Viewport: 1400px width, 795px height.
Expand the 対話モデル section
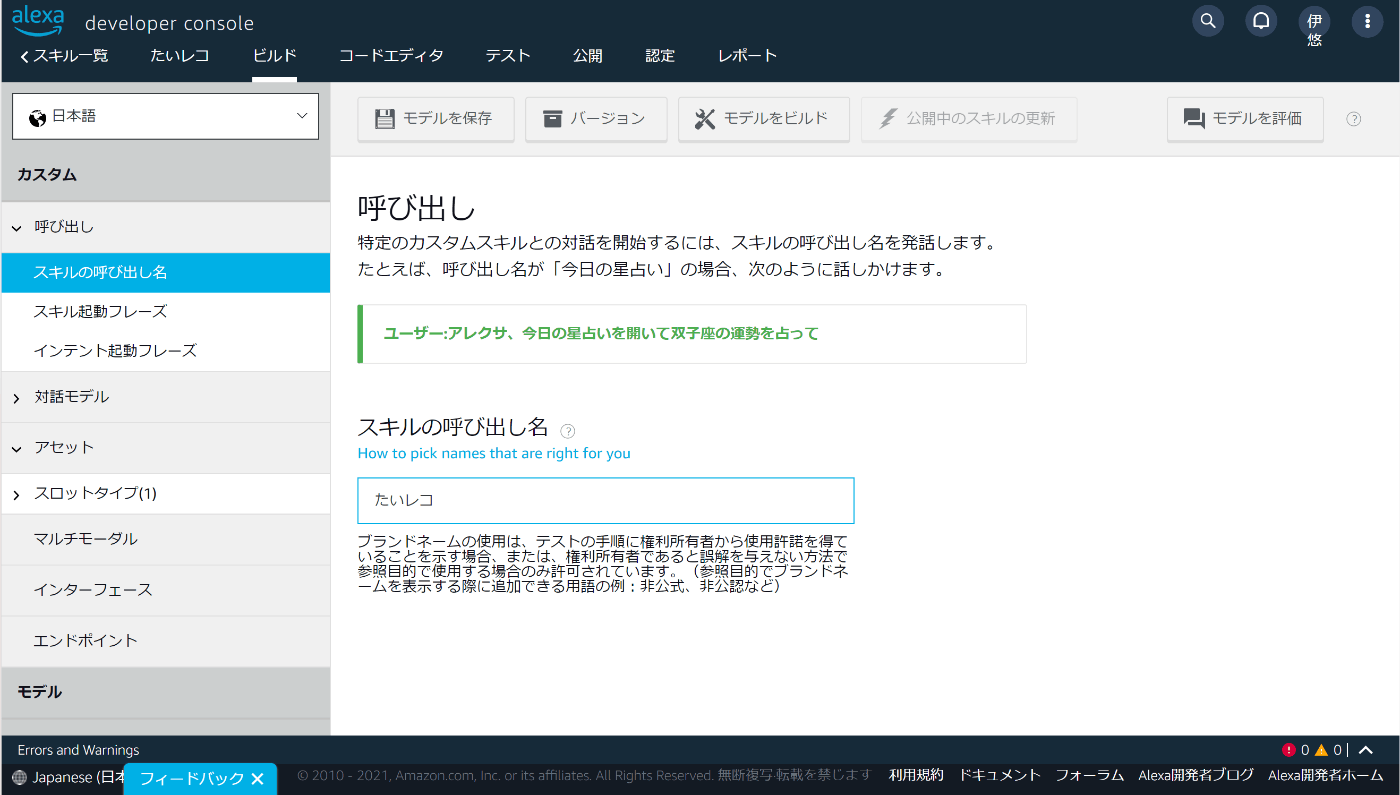[165, 397]
